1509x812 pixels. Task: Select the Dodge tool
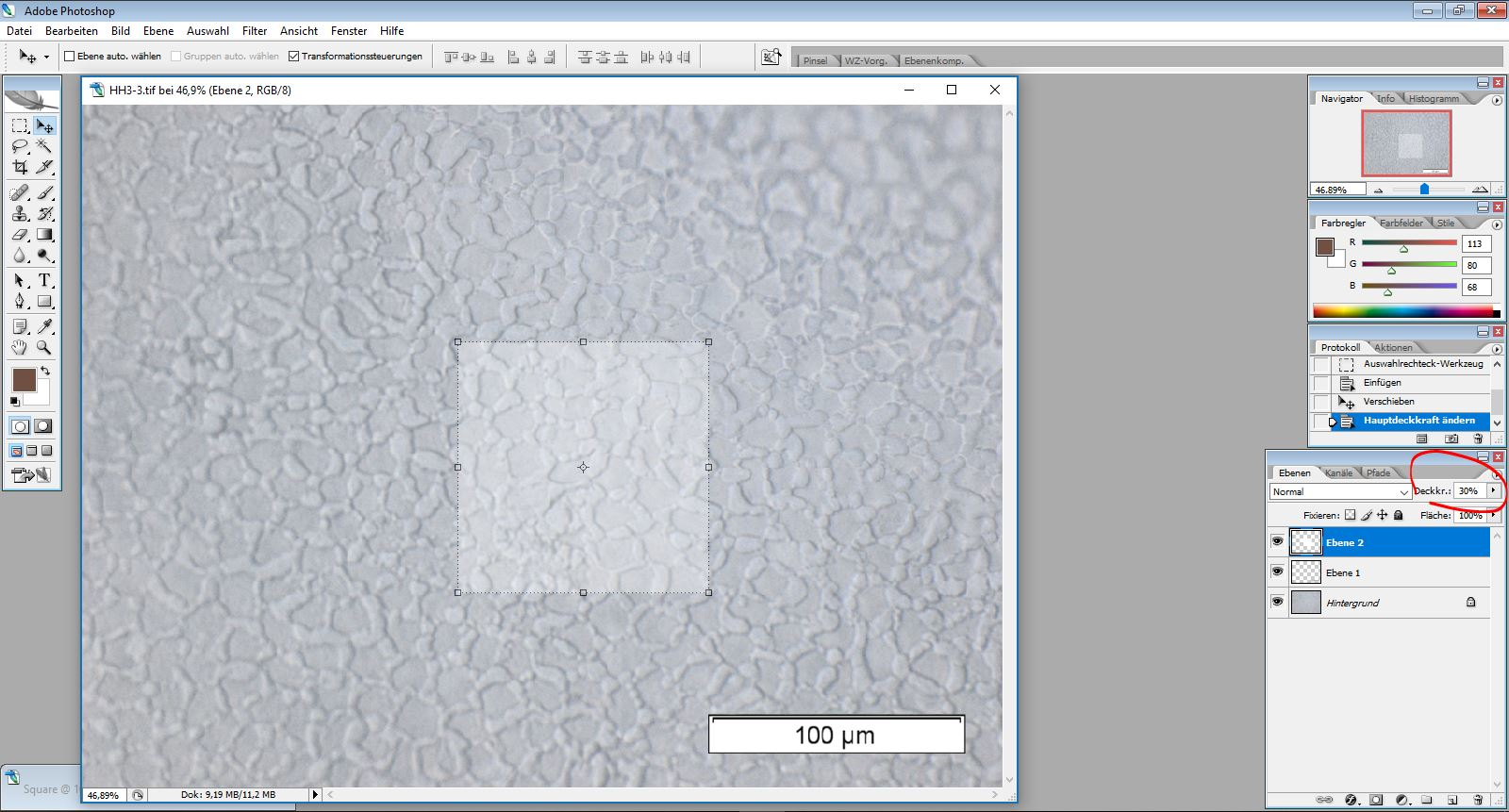pos(44,255)
